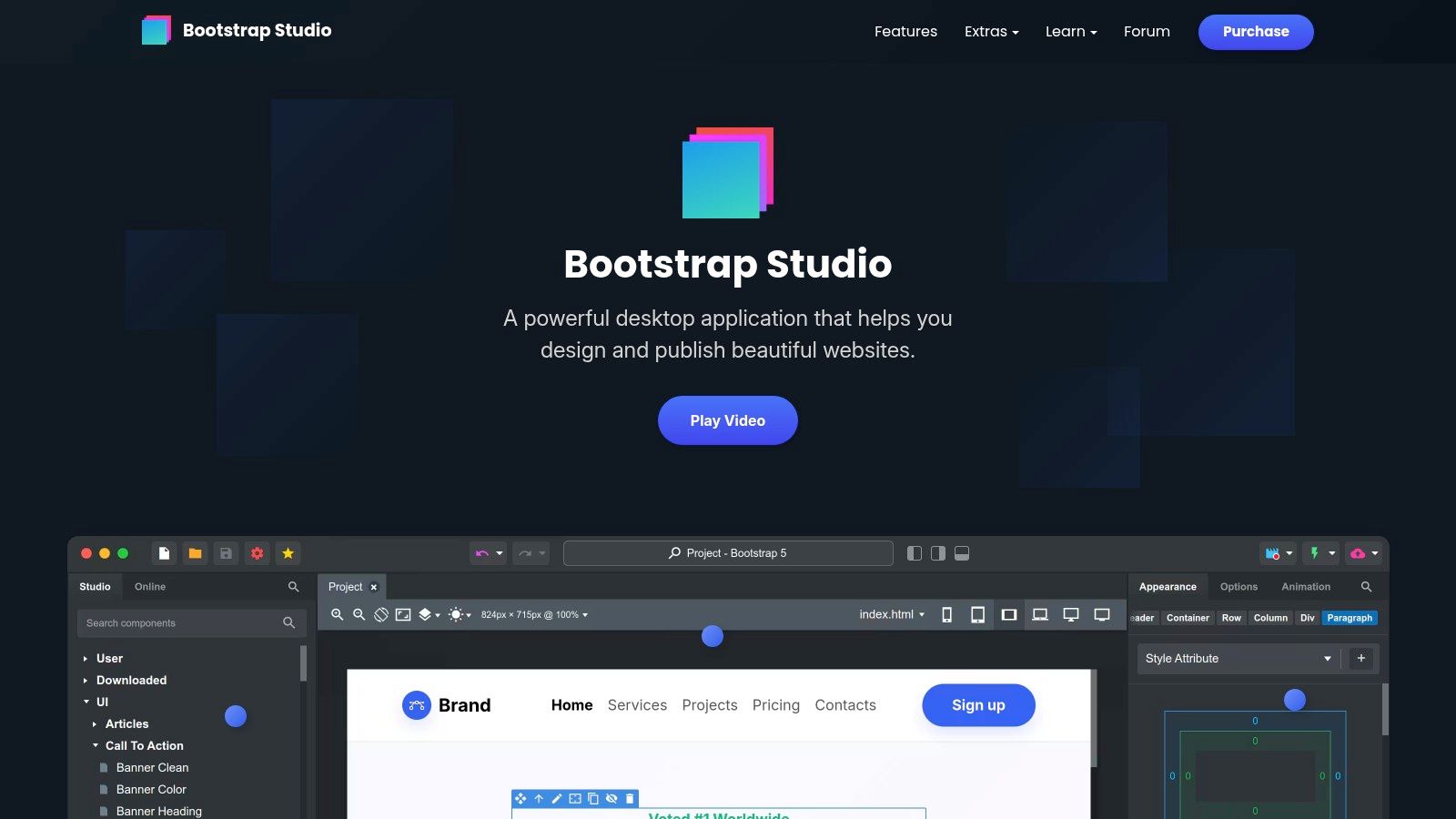Click the Play Video button
The height and width of the screenshot is (819, 1456).
click(x=728, y=420)
